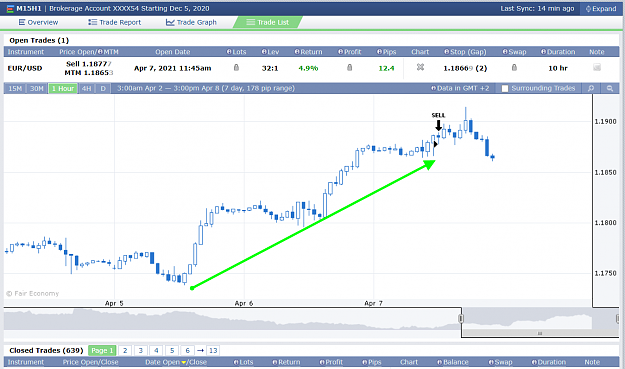Enable the Surrounding Trades checkbox
The height and width of the screenshot is (369, 625).
[x=505, y=88]
